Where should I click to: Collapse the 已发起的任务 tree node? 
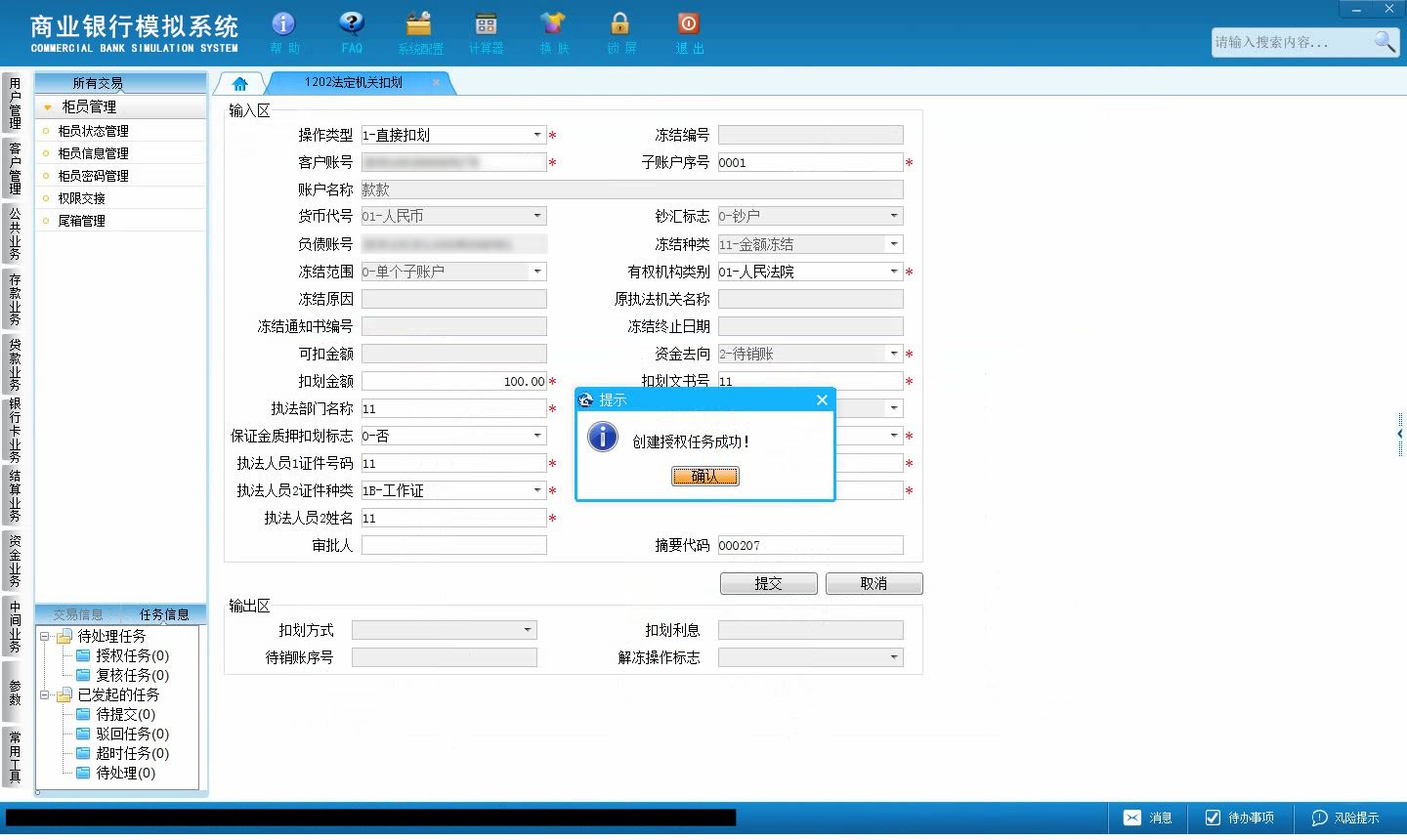point(44,694)
